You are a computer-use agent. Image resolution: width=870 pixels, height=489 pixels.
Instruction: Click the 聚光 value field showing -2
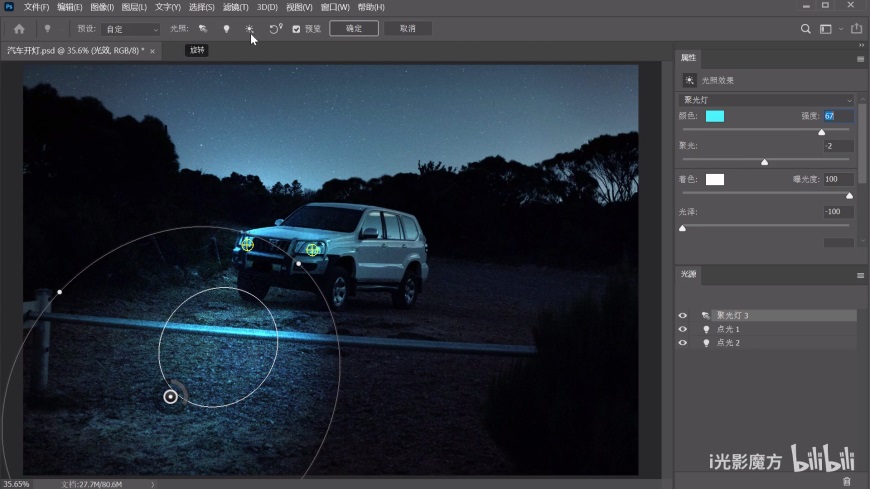(x=838, y=146)
